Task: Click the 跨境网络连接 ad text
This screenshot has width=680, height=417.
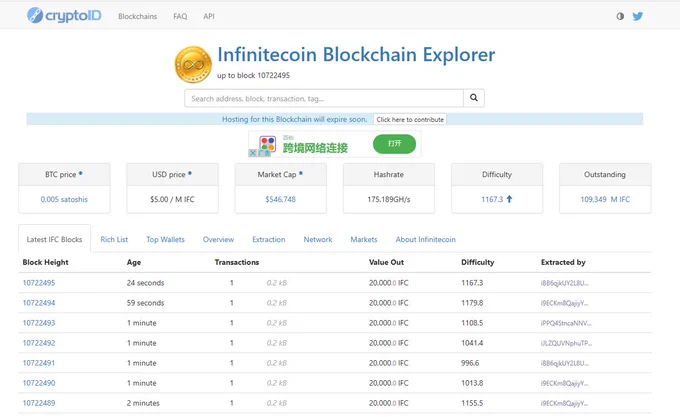Action: pos(315,147)
